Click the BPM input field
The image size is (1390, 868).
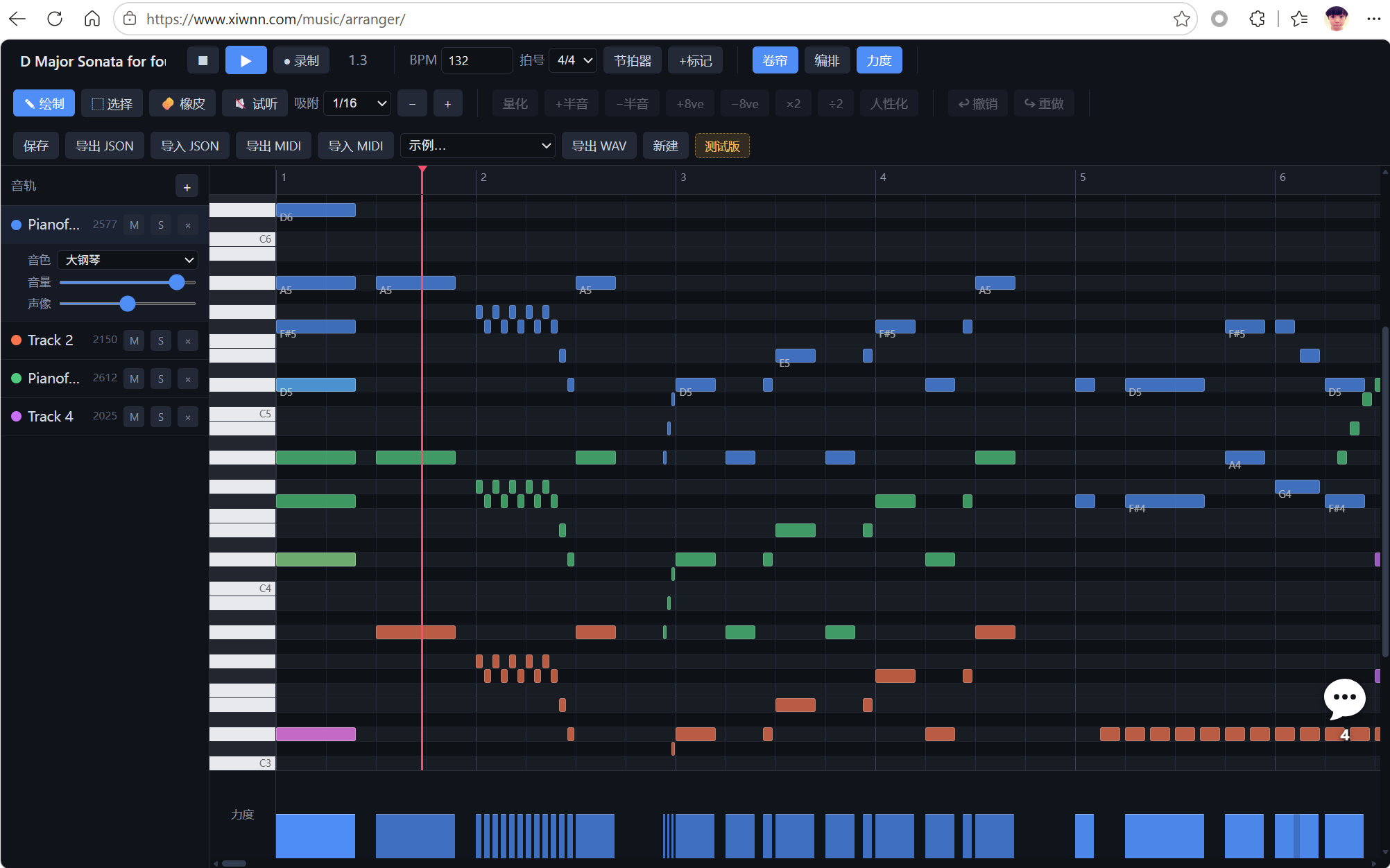click(x=477, y=60)
